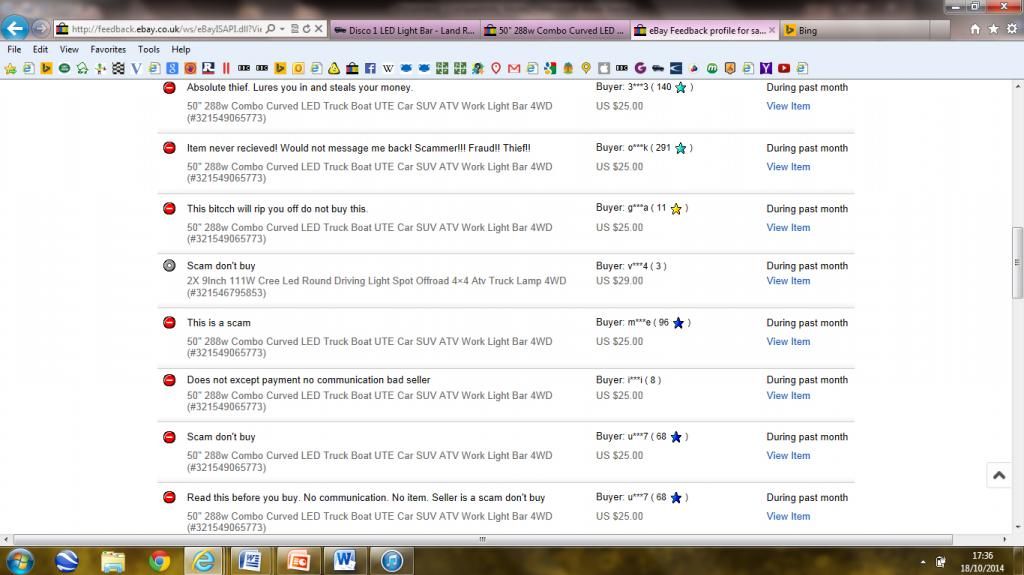View Item for 'Read this before you buy'
The image size is (1024, 575).
pyautogui.click(x=788, y=516)
